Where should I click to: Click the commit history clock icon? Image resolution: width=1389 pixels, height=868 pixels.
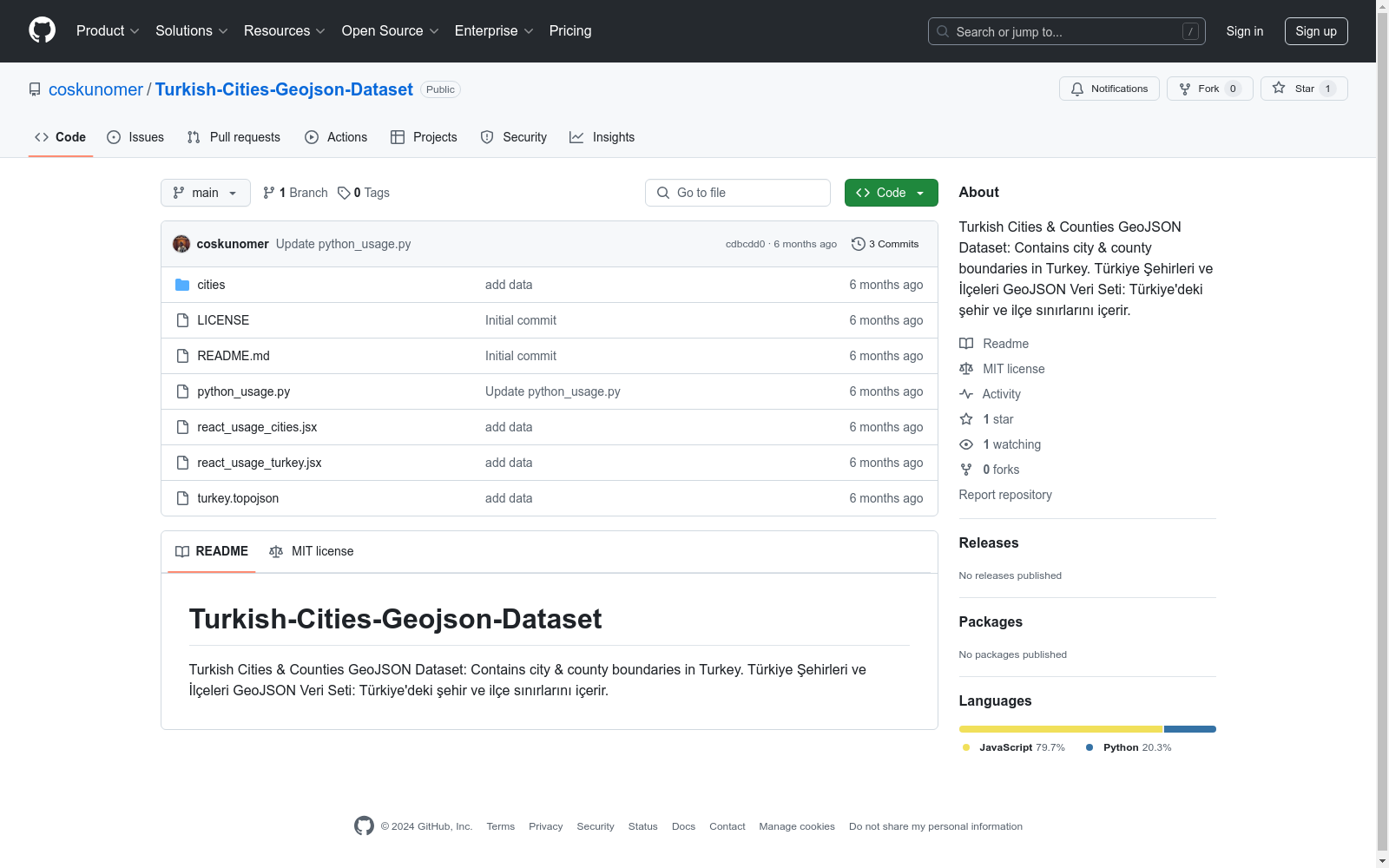(x=859, y=244)
